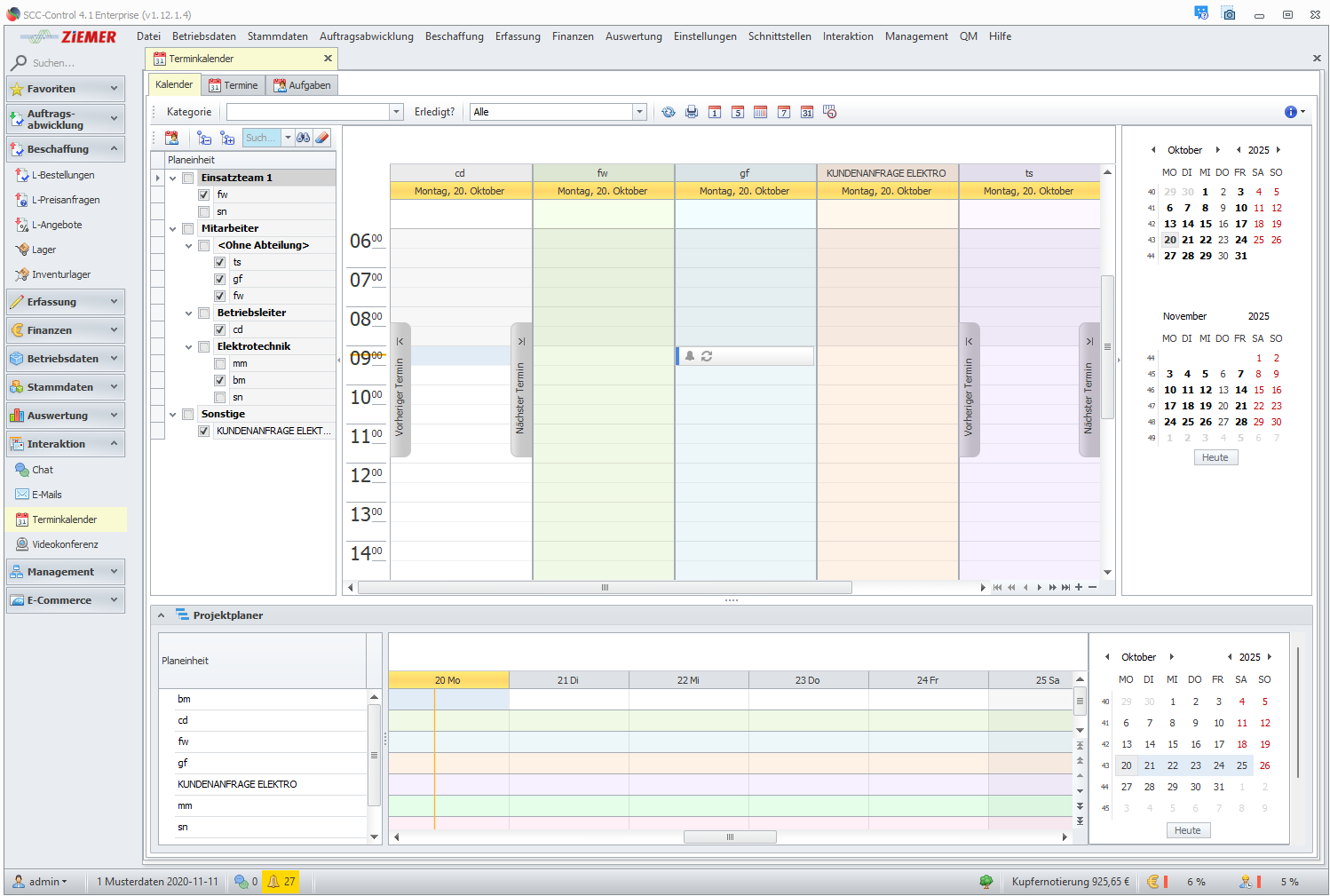Toggle the KUNDENANFRAGE ELEKTRO checkbox
This screenshot has height=896, width=1330.
(203, 431)
